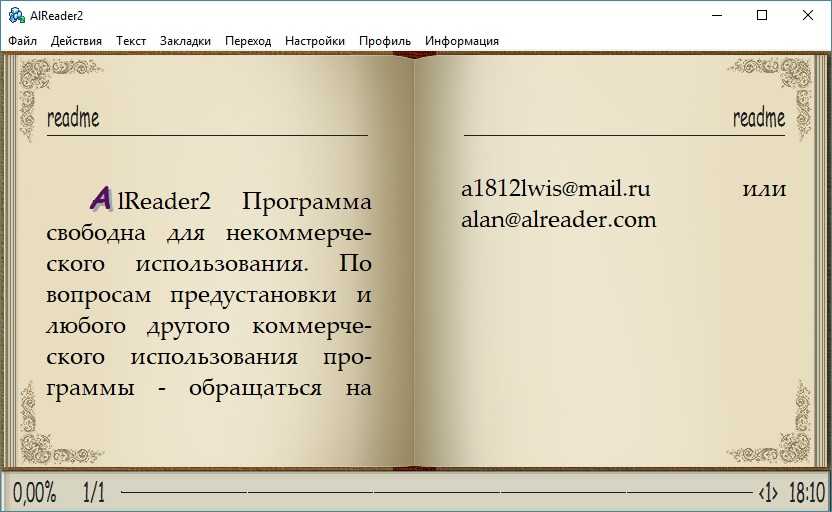Open the Переход menu

pyautogui.click(x=248, y=41)
